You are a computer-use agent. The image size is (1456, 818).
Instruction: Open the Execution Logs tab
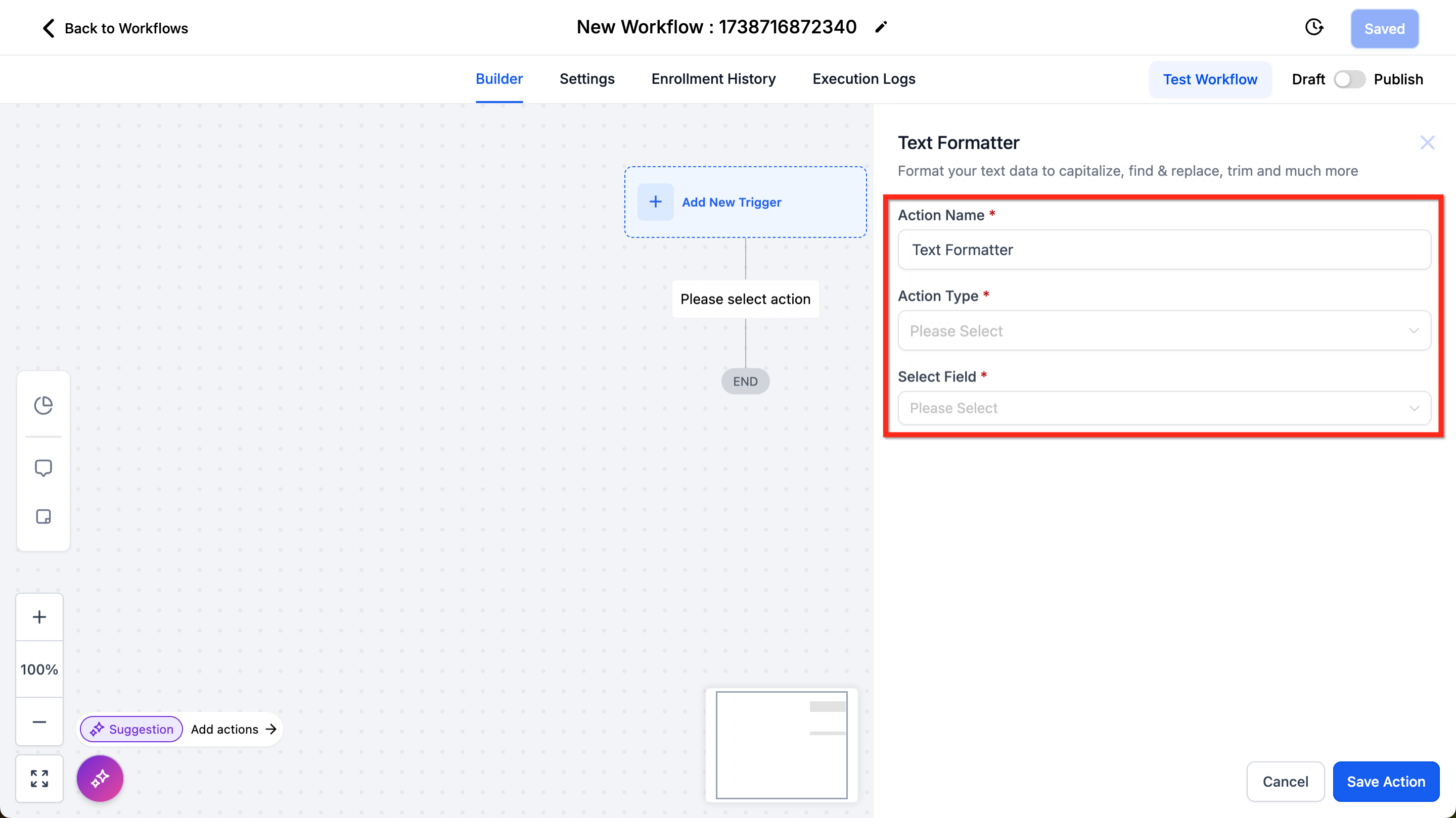tap(863, 79)
